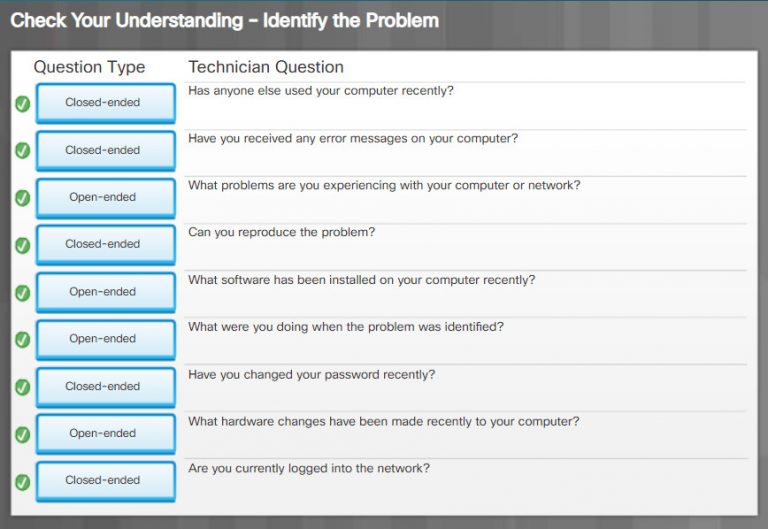Image resolution: width=768 pixels, height=529 pixels.
Task: Click the text "Have you changed your password recently?"
Action: (312, 375)
